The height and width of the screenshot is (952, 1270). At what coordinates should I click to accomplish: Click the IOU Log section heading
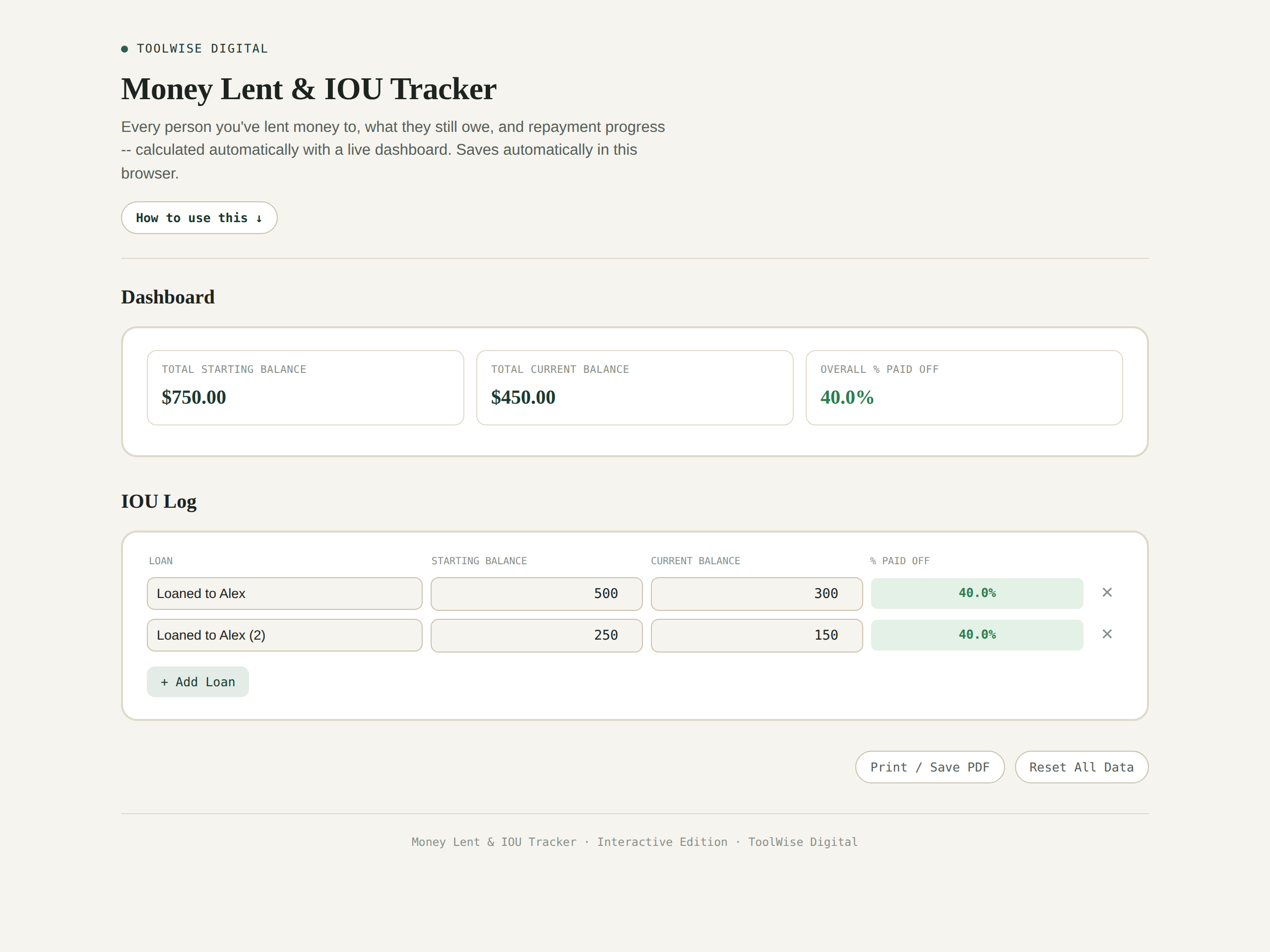pos(158,502)
